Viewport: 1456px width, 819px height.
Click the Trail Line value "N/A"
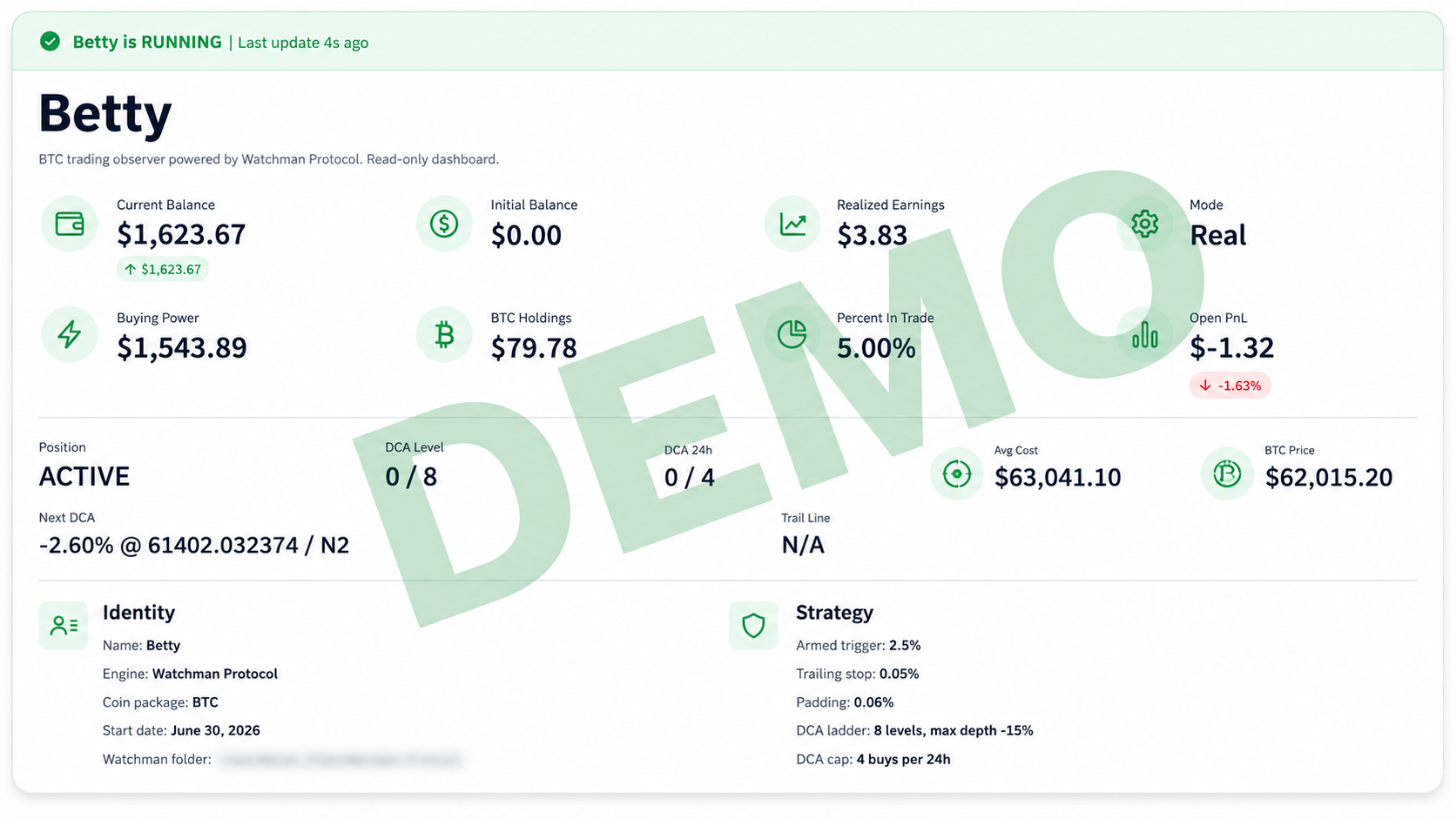(803, 546)
